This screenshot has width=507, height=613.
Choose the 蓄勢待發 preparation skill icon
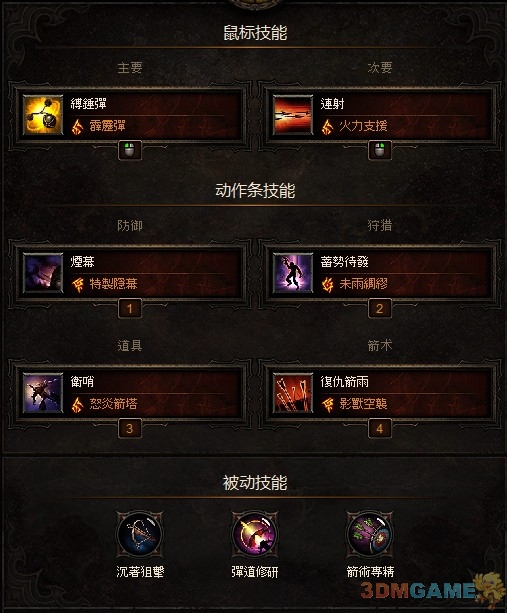293,273
